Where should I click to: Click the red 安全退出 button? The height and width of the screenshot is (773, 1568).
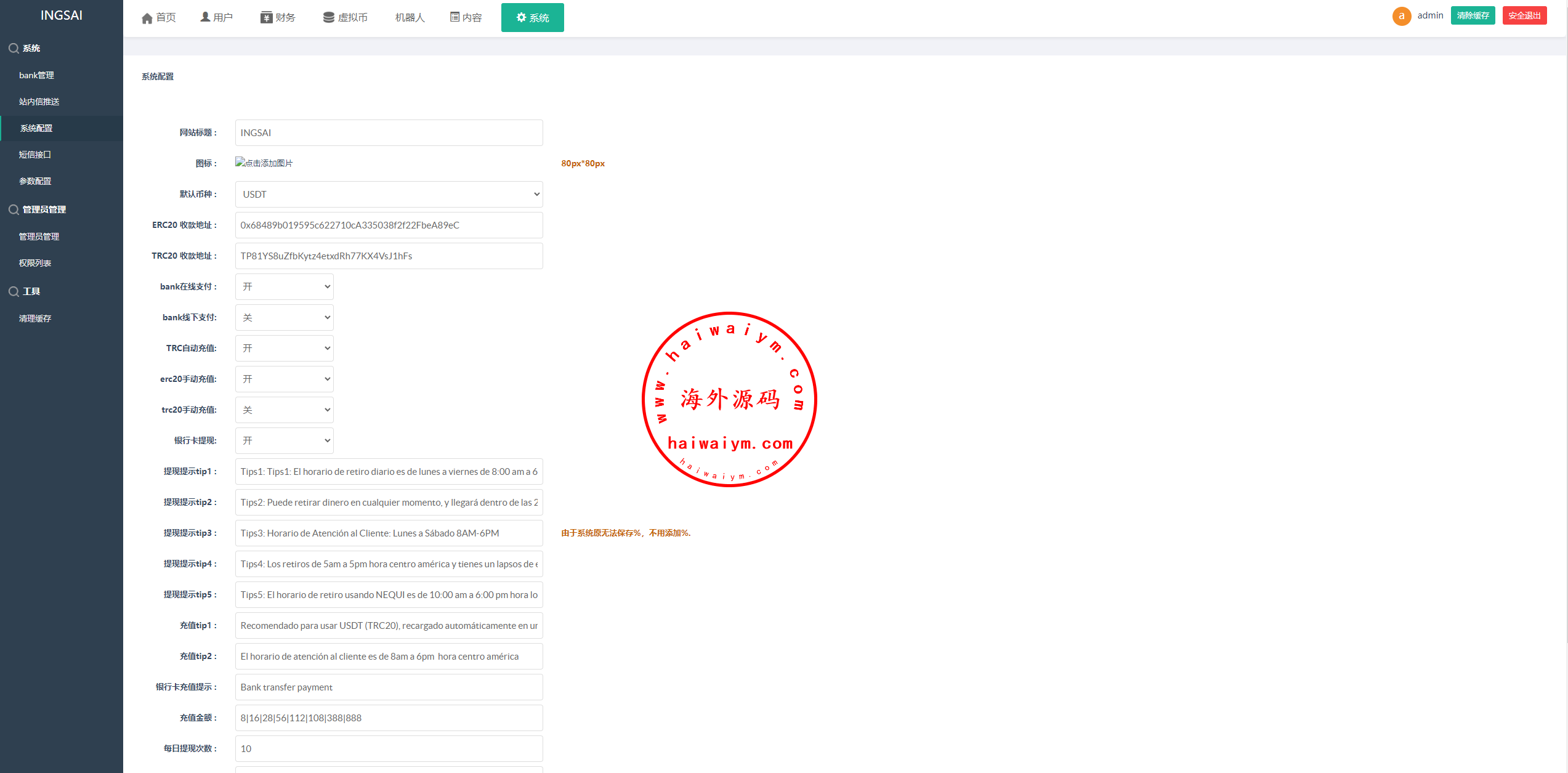(1524, 16)
